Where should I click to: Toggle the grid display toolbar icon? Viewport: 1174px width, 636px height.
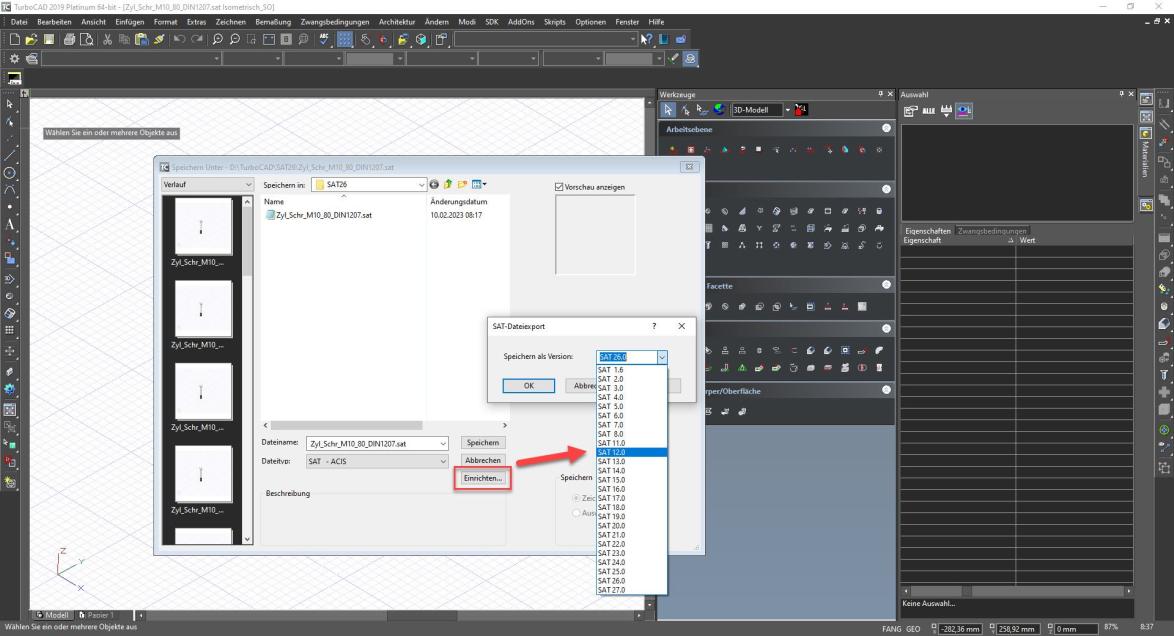click(x=343, y=39)
